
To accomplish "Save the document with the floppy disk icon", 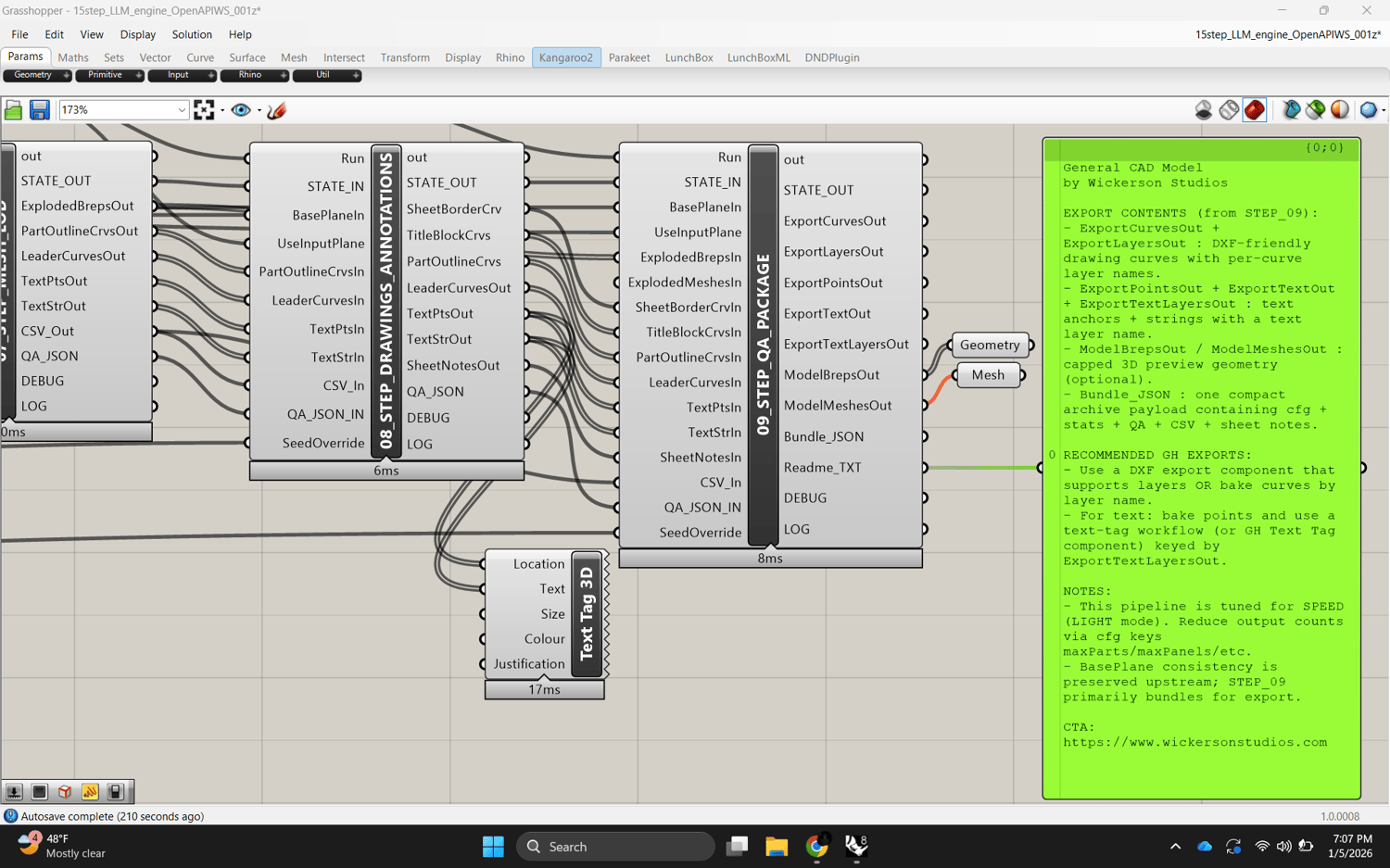I will click(x=39, y=110).
